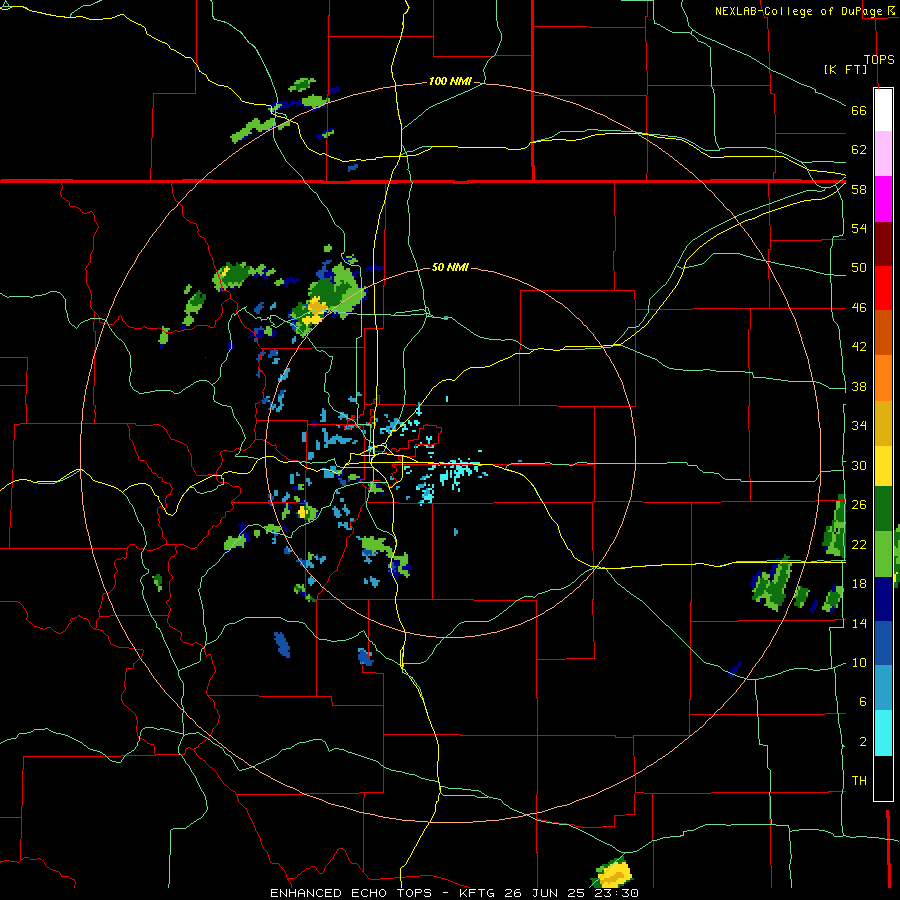Click the 34 legend value
This screenshot has height=900, width=900.
[x=859, y=426]
